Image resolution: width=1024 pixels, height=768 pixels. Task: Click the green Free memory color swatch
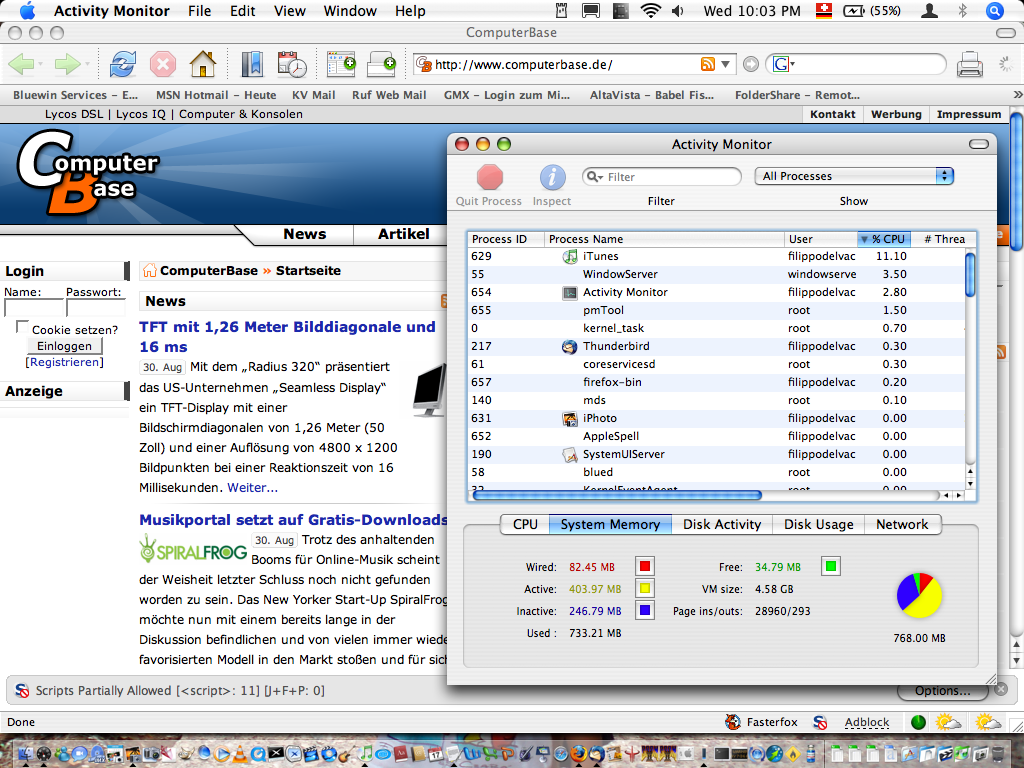click(x=831, y=566)
